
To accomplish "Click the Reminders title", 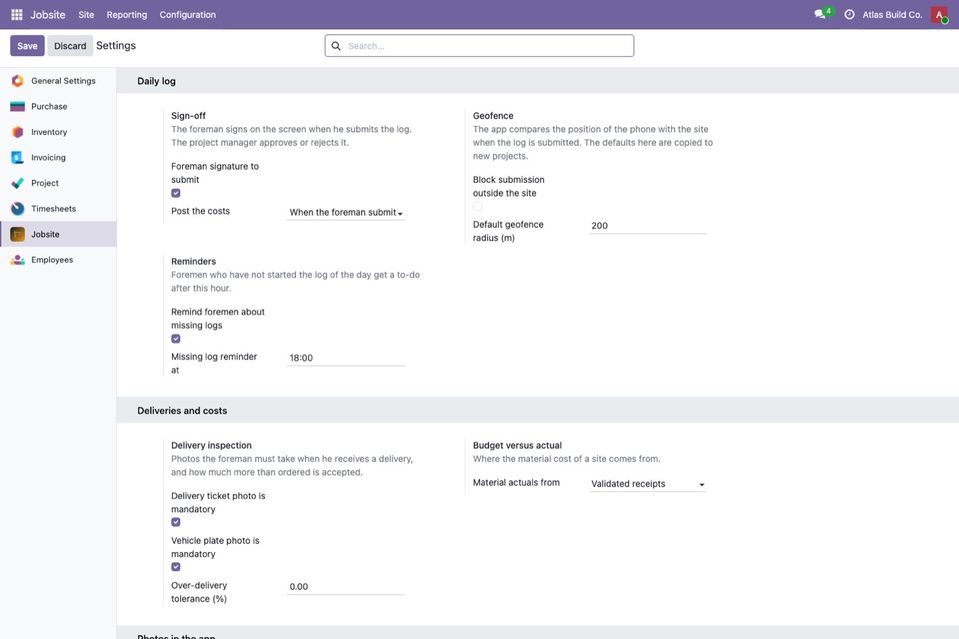I will tap(193, 261).
